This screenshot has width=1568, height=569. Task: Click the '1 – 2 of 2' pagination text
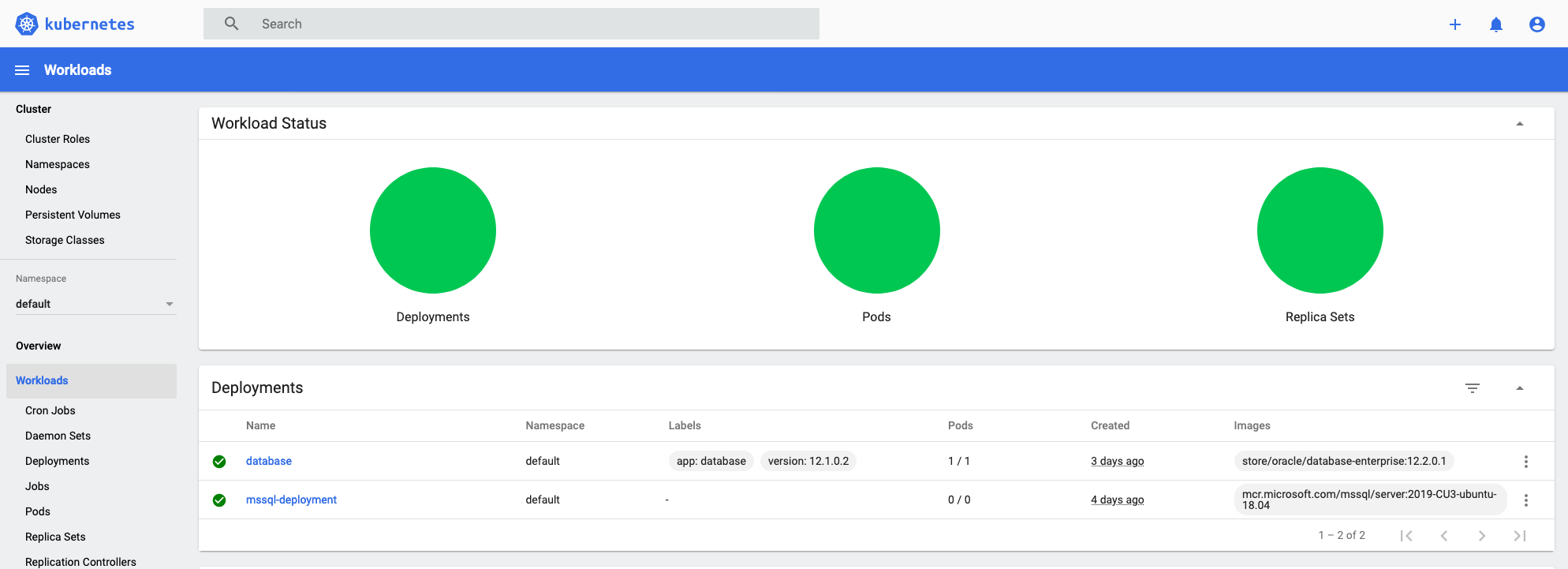click(1342, 535)
